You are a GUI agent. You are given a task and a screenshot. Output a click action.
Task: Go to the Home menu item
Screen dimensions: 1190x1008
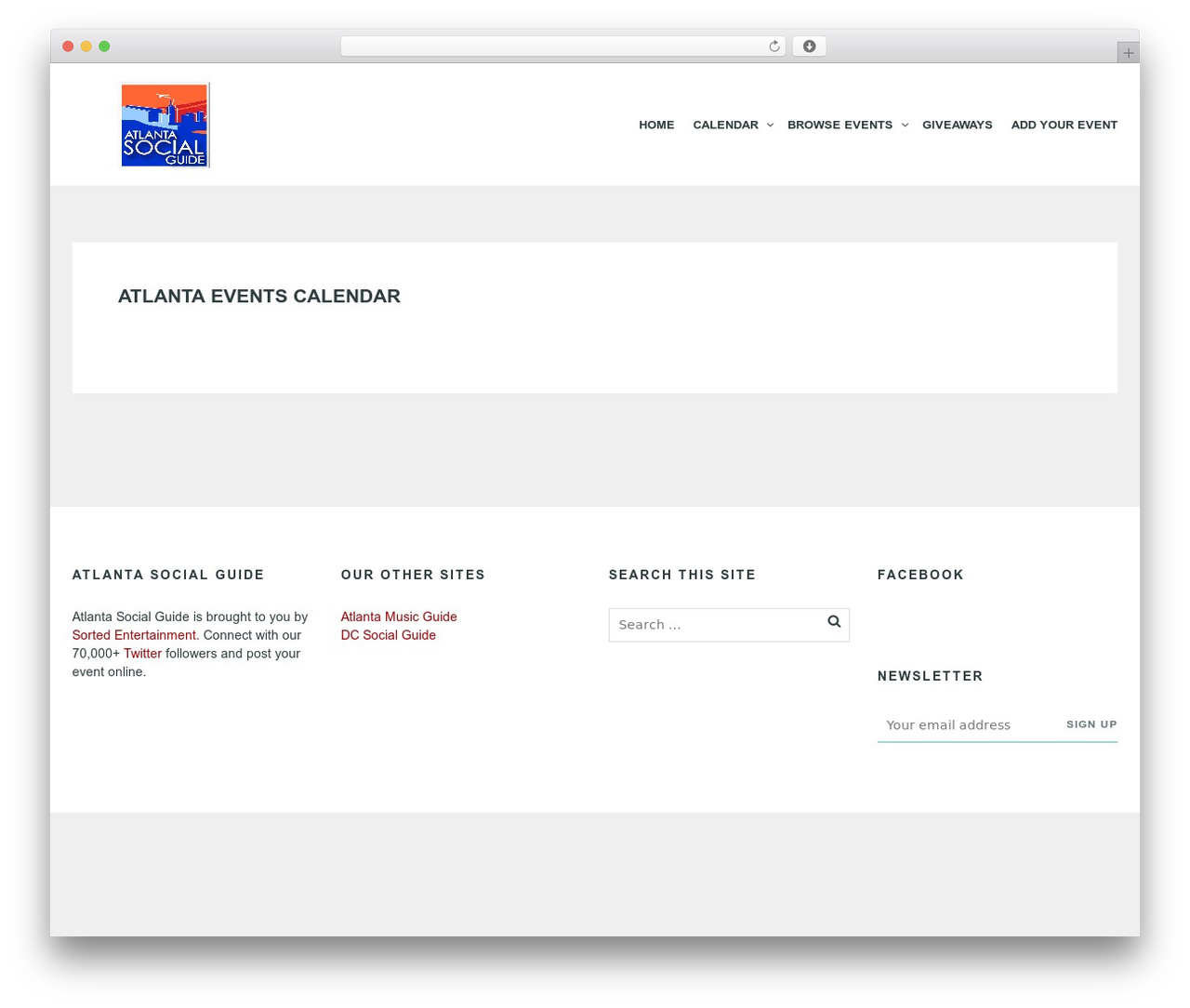pyautogui.click(x=656, y=125)
